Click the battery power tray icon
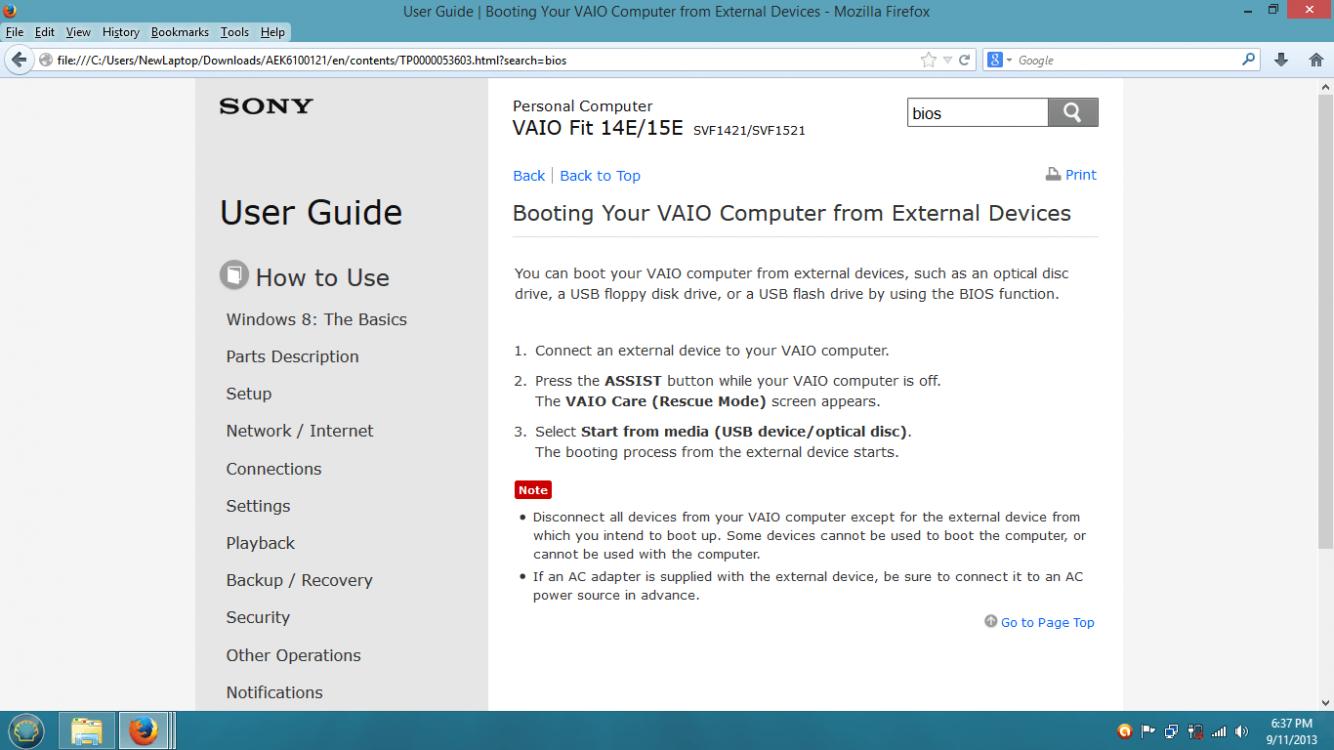 pos(1194,732)
